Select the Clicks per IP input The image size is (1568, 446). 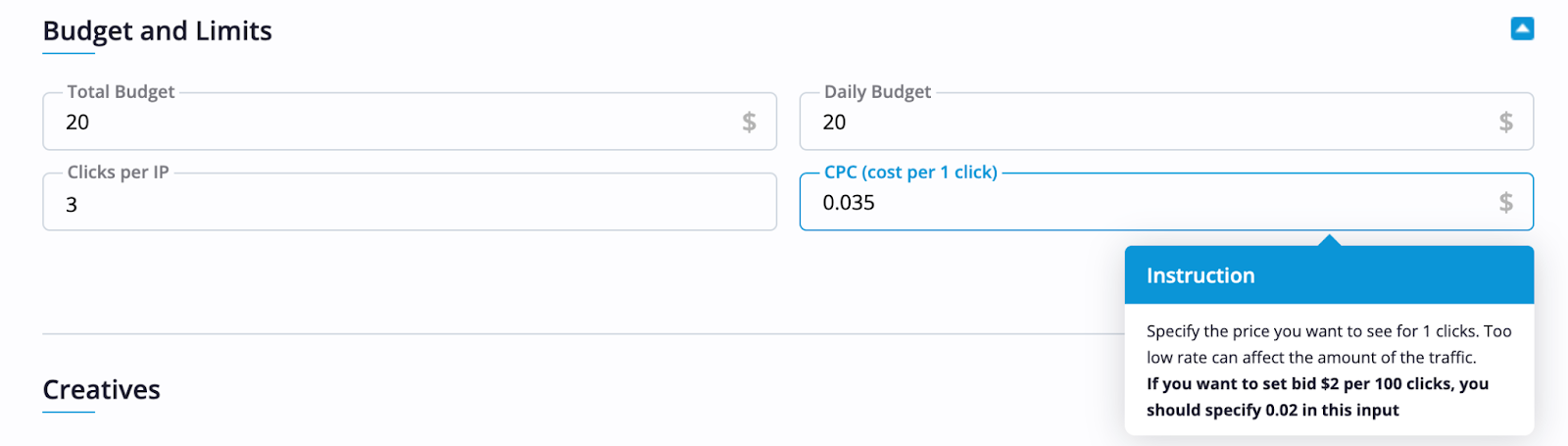(x=410, y=202)
